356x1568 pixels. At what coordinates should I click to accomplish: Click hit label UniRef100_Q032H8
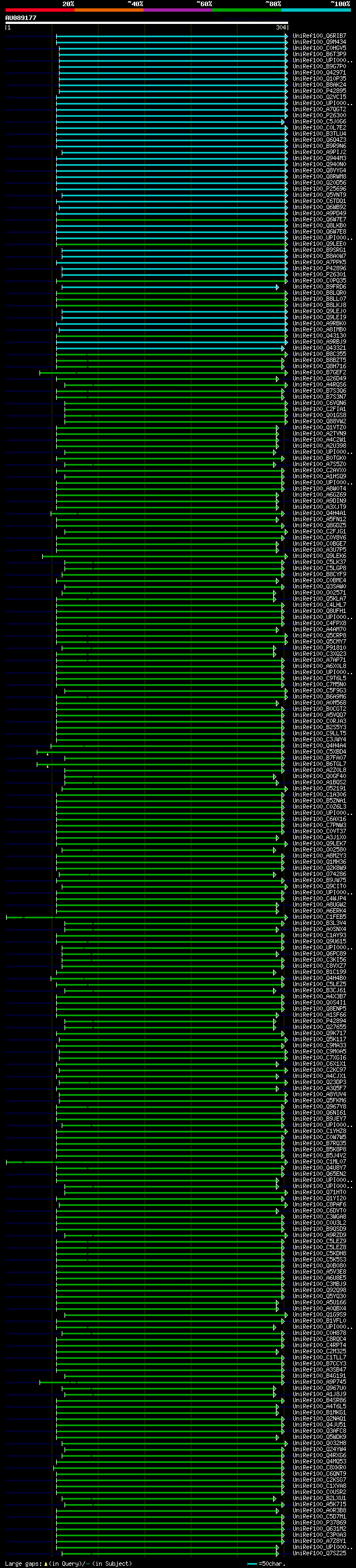coord(319,1443)
